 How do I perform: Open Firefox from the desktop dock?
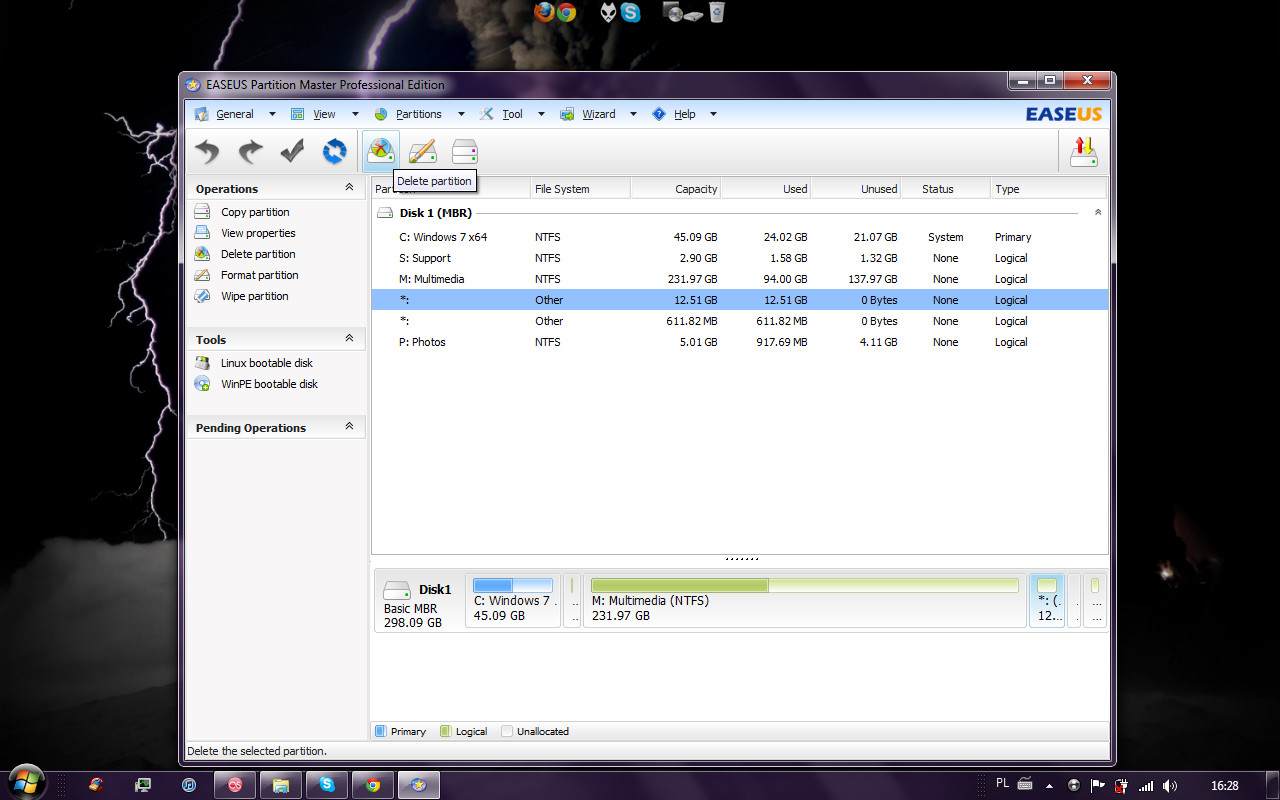coord(544,12)
